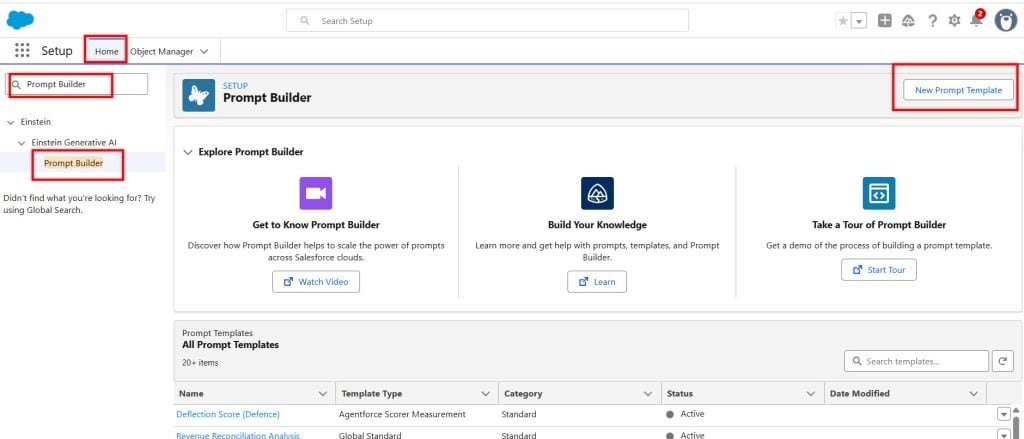Click the purple video camera icon
The image size is (1024, 439).
[316, 193]
